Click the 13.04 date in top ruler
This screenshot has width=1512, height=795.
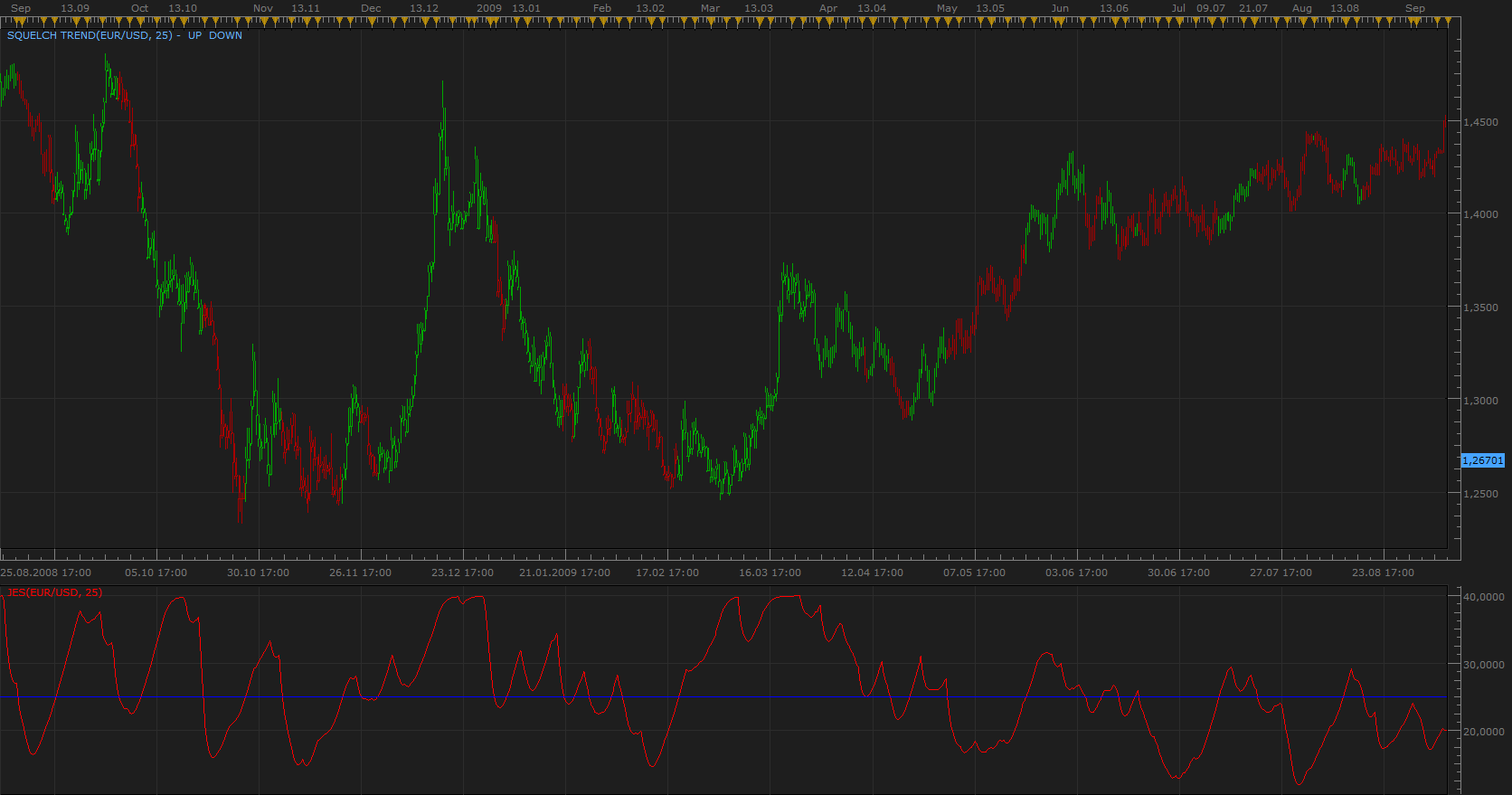[872, 8]
